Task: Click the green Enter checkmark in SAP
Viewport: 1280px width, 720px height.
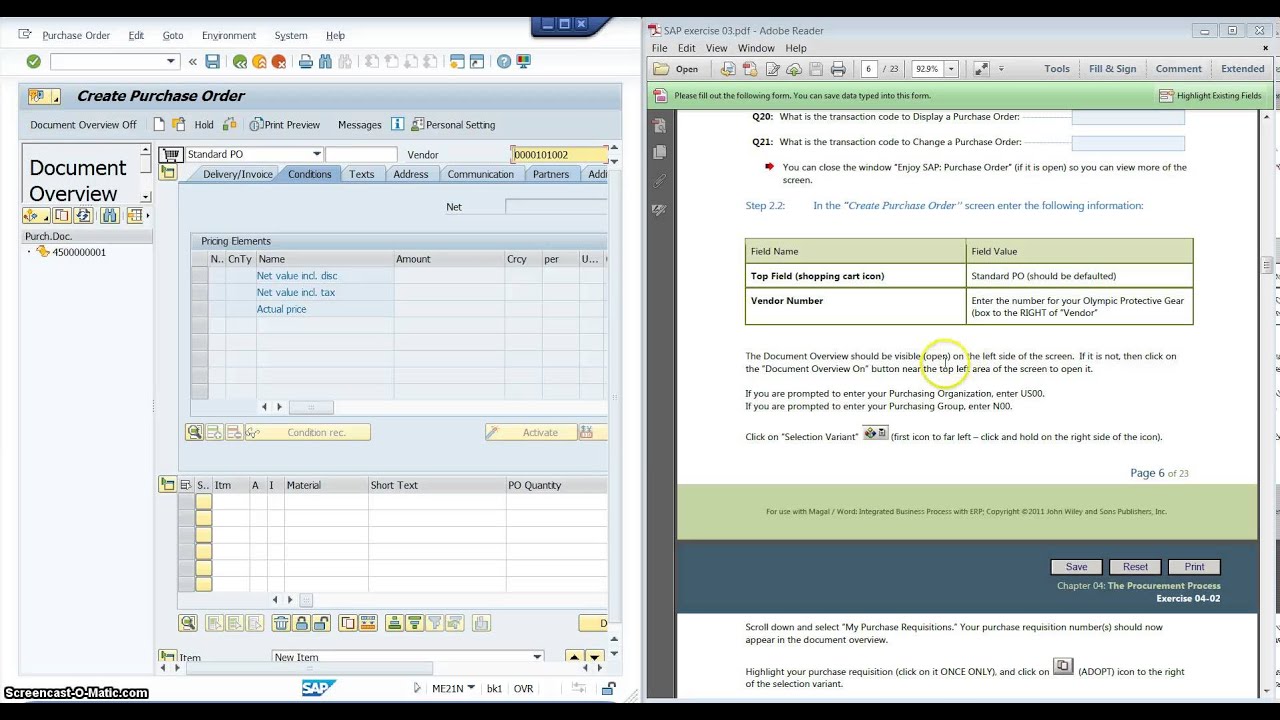Action: click(33, 62)
